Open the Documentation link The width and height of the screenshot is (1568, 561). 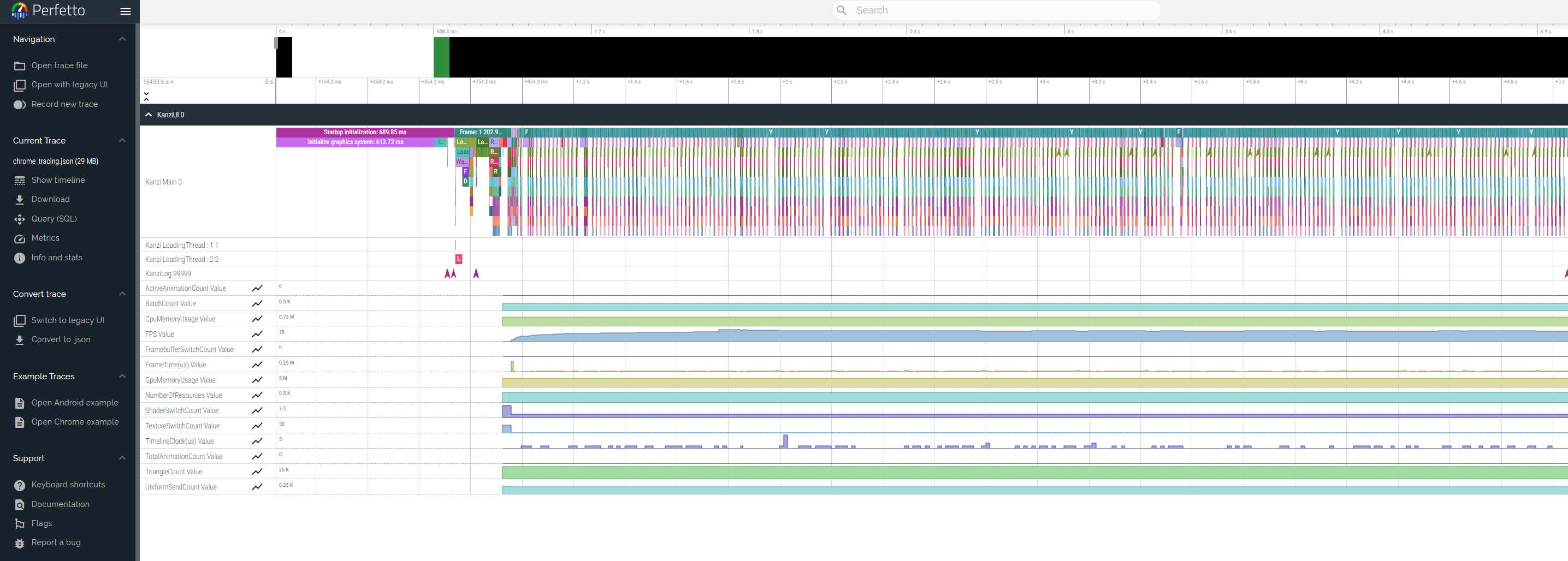(60, 504)
